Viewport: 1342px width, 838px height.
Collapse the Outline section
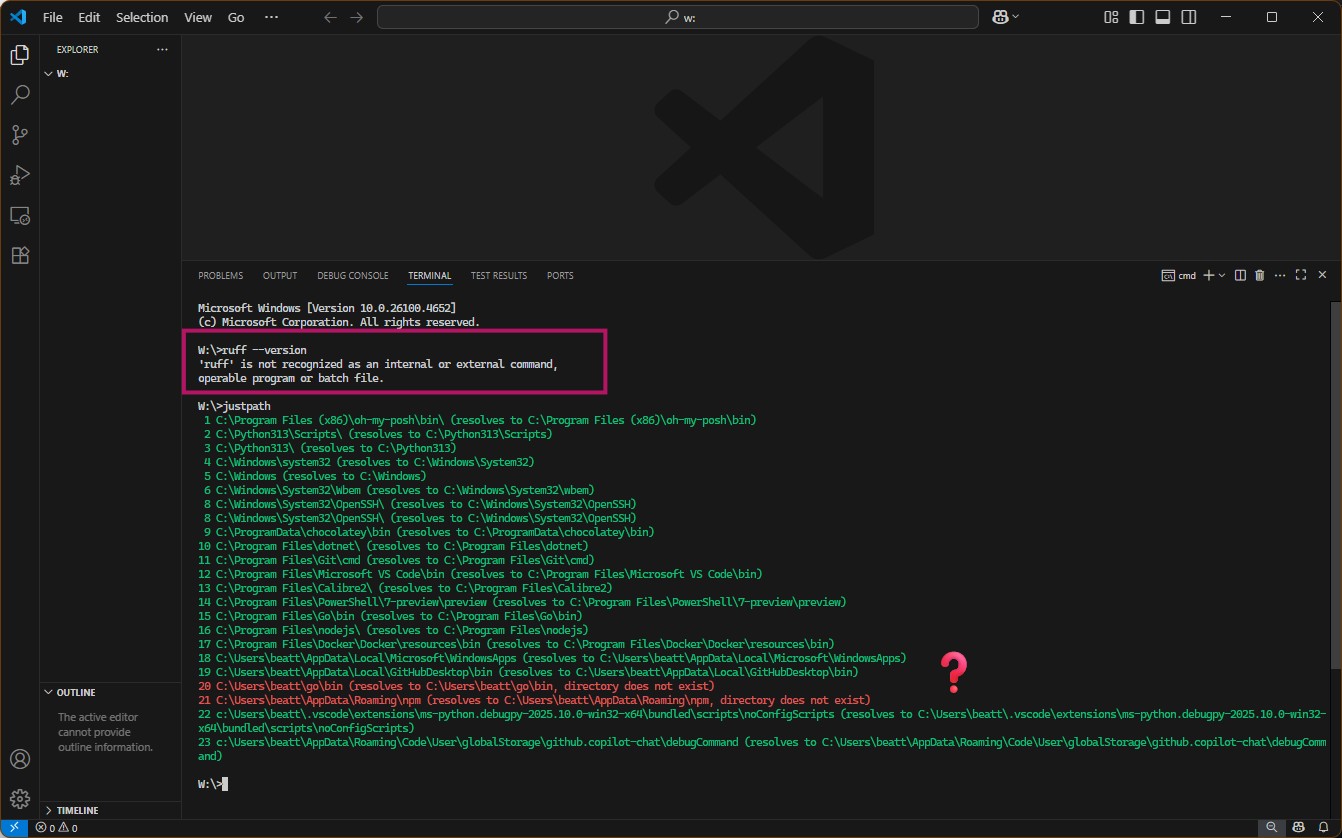coord(75,692)
